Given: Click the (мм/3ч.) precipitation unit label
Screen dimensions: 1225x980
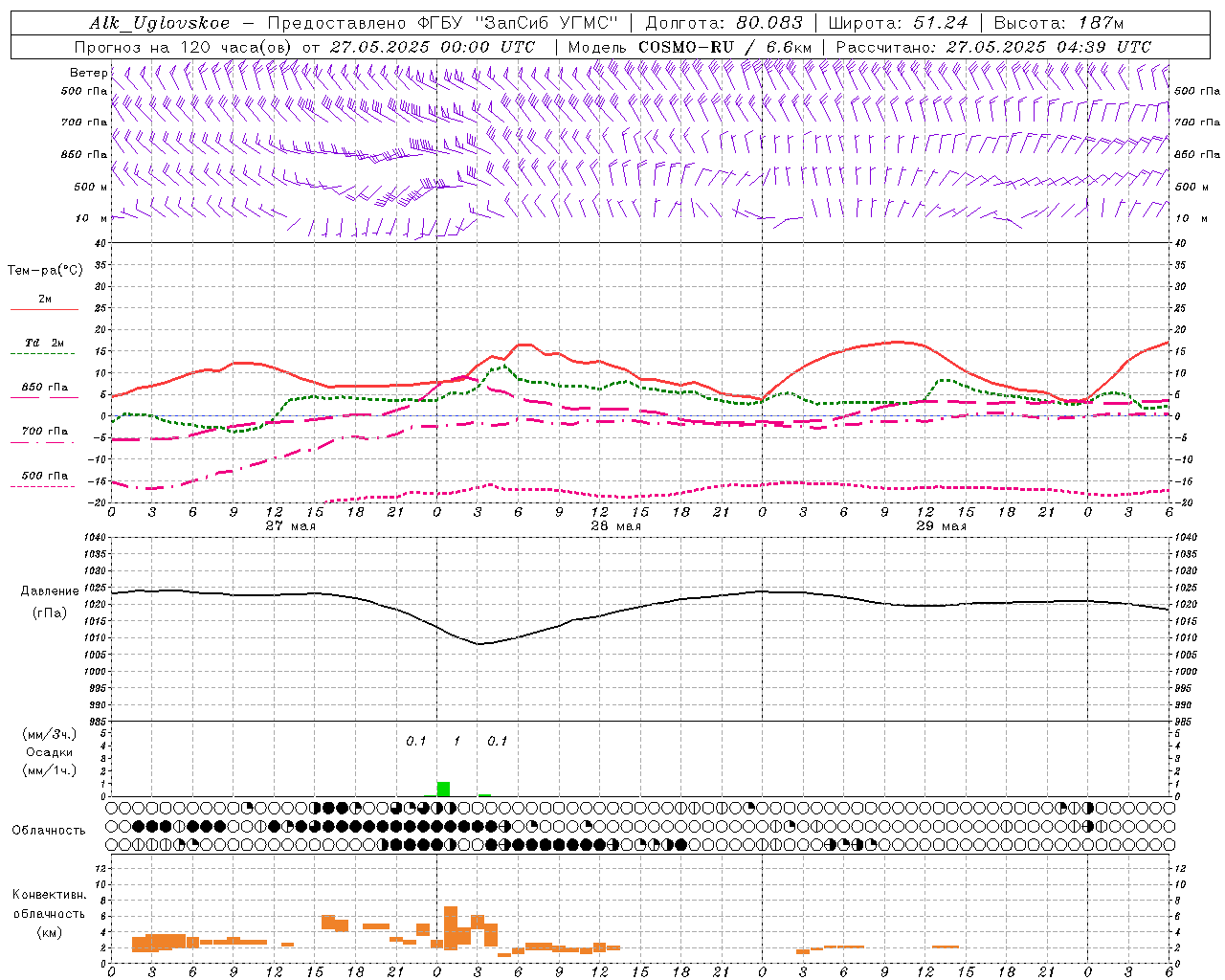Looking at the screenshot, I should (x=49, y=734).
